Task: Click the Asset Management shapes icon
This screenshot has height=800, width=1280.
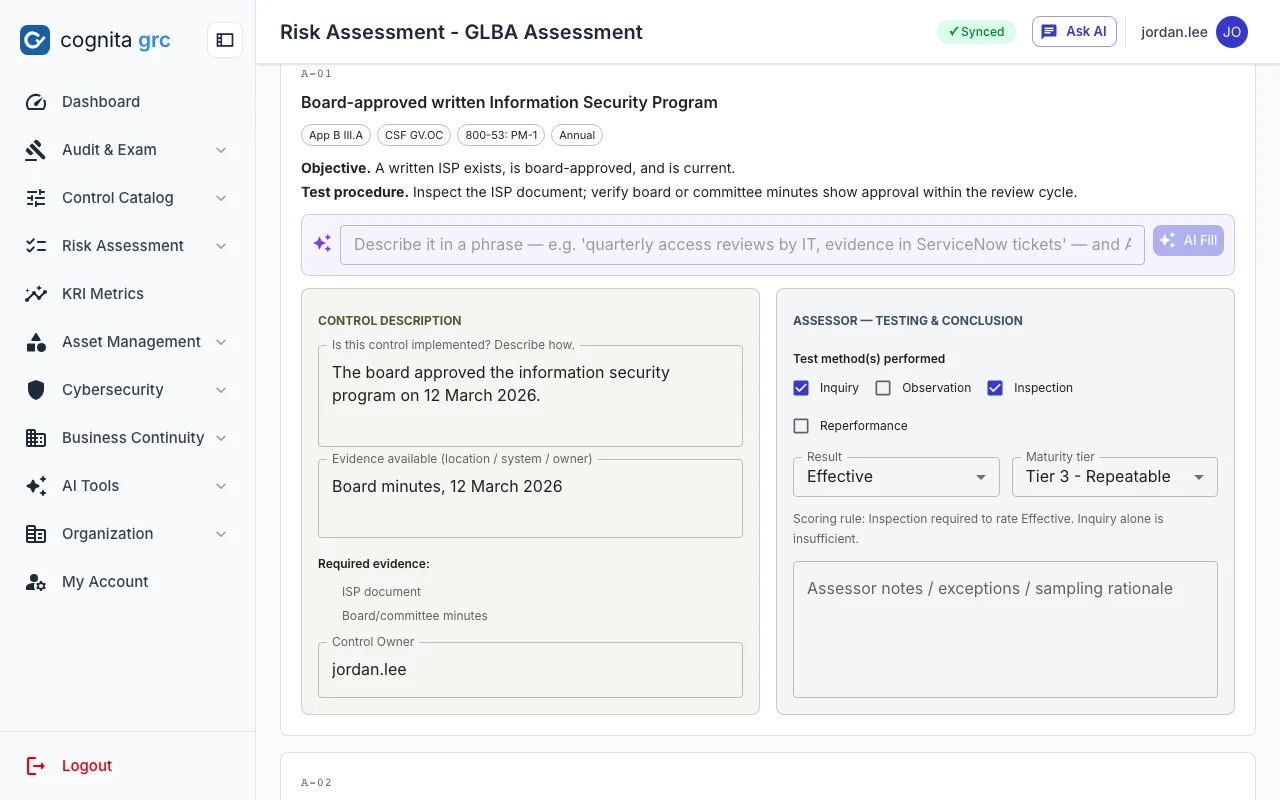Action: [x=36, y=342]
